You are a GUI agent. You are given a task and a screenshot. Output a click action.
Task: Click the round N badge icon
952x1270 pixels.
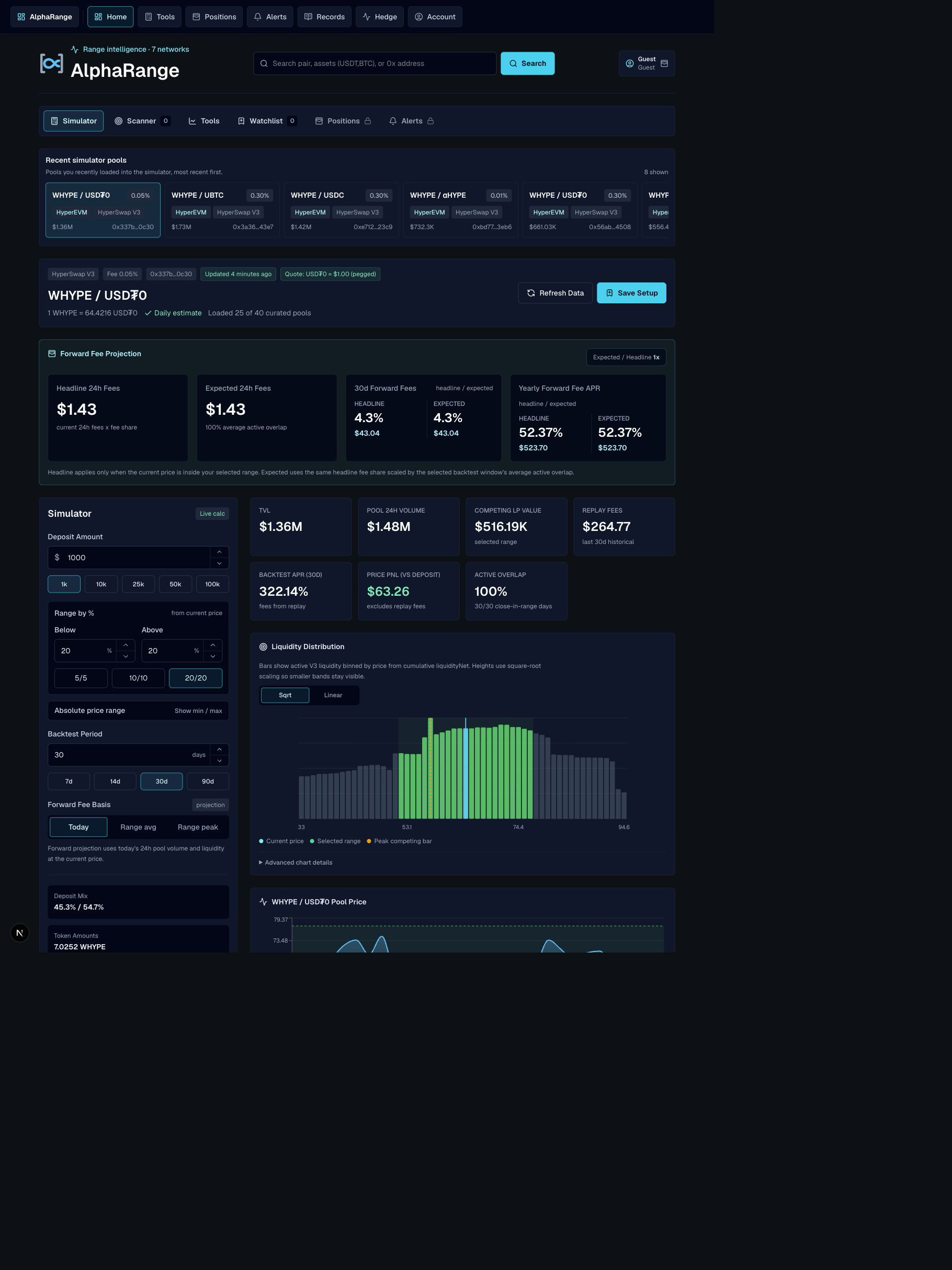coord(19,933)
